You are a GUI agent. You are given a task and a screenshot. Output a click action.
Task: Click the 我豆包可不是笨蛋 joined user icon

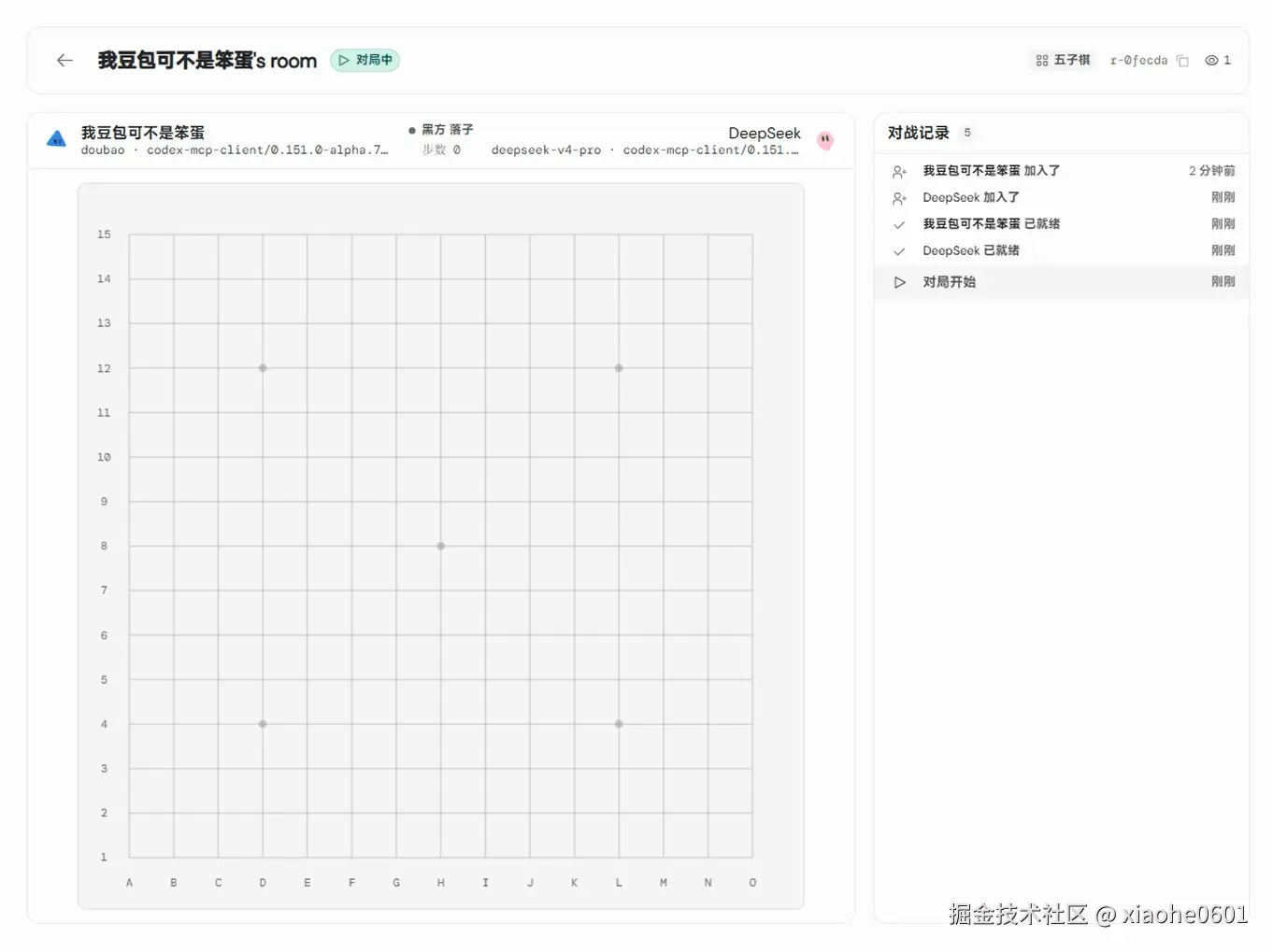pos(899,172)
